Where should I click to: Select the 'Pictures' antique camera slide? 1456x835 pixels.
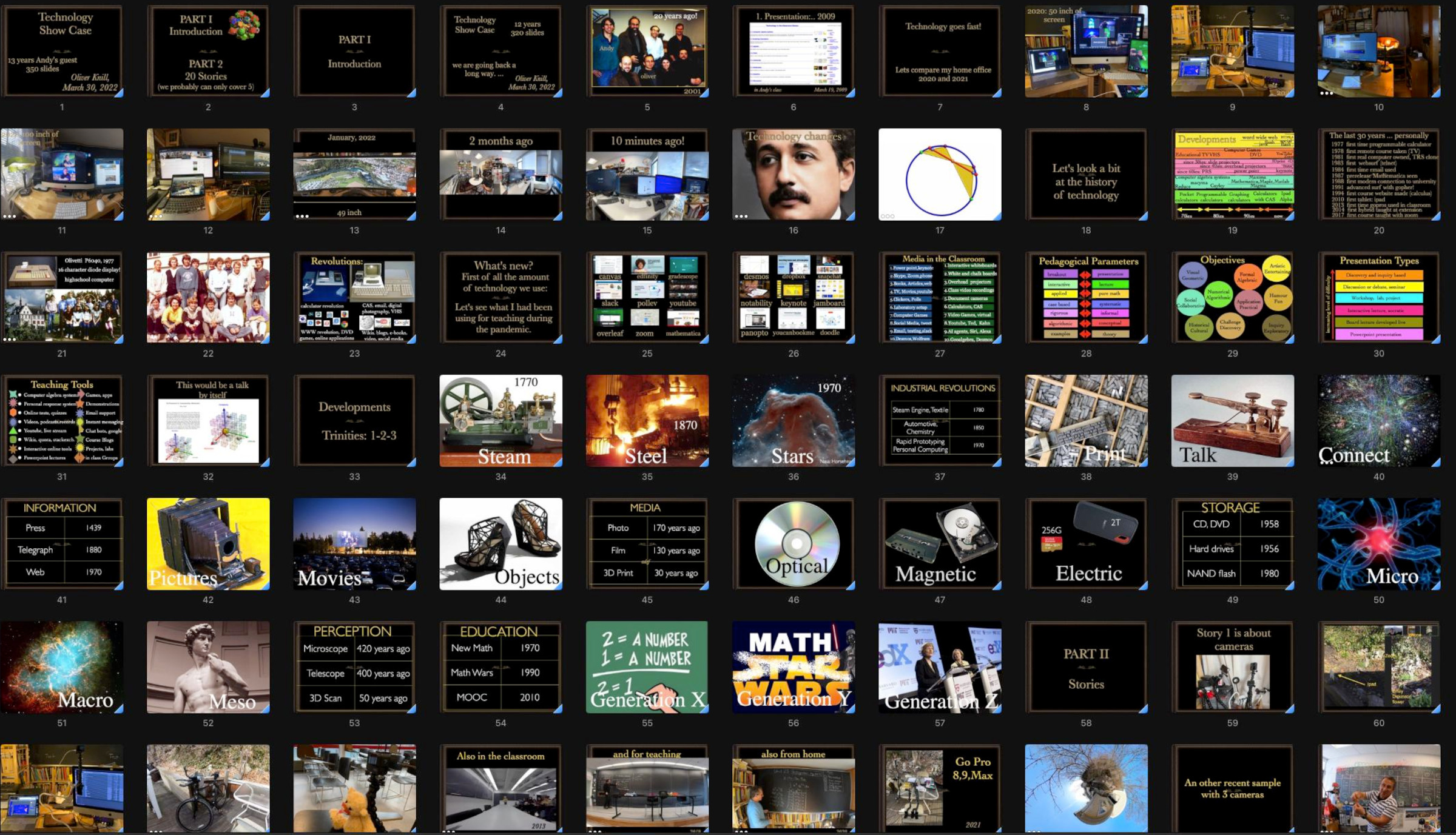point(208,544)
